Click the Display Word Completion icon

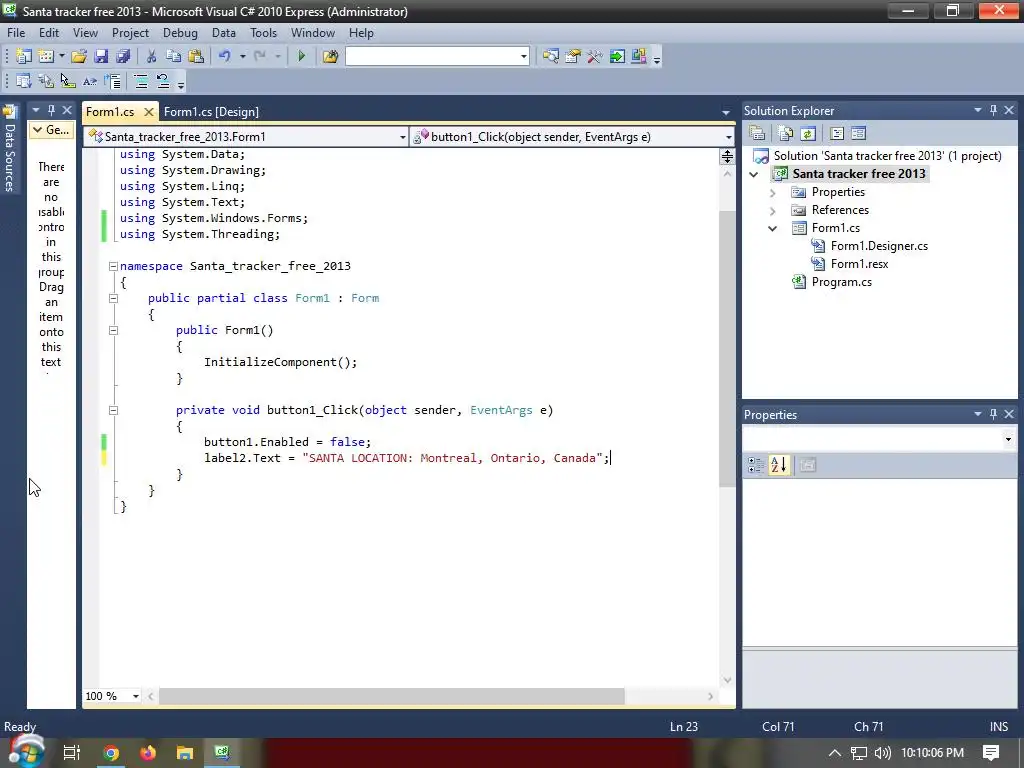(89, 82)
